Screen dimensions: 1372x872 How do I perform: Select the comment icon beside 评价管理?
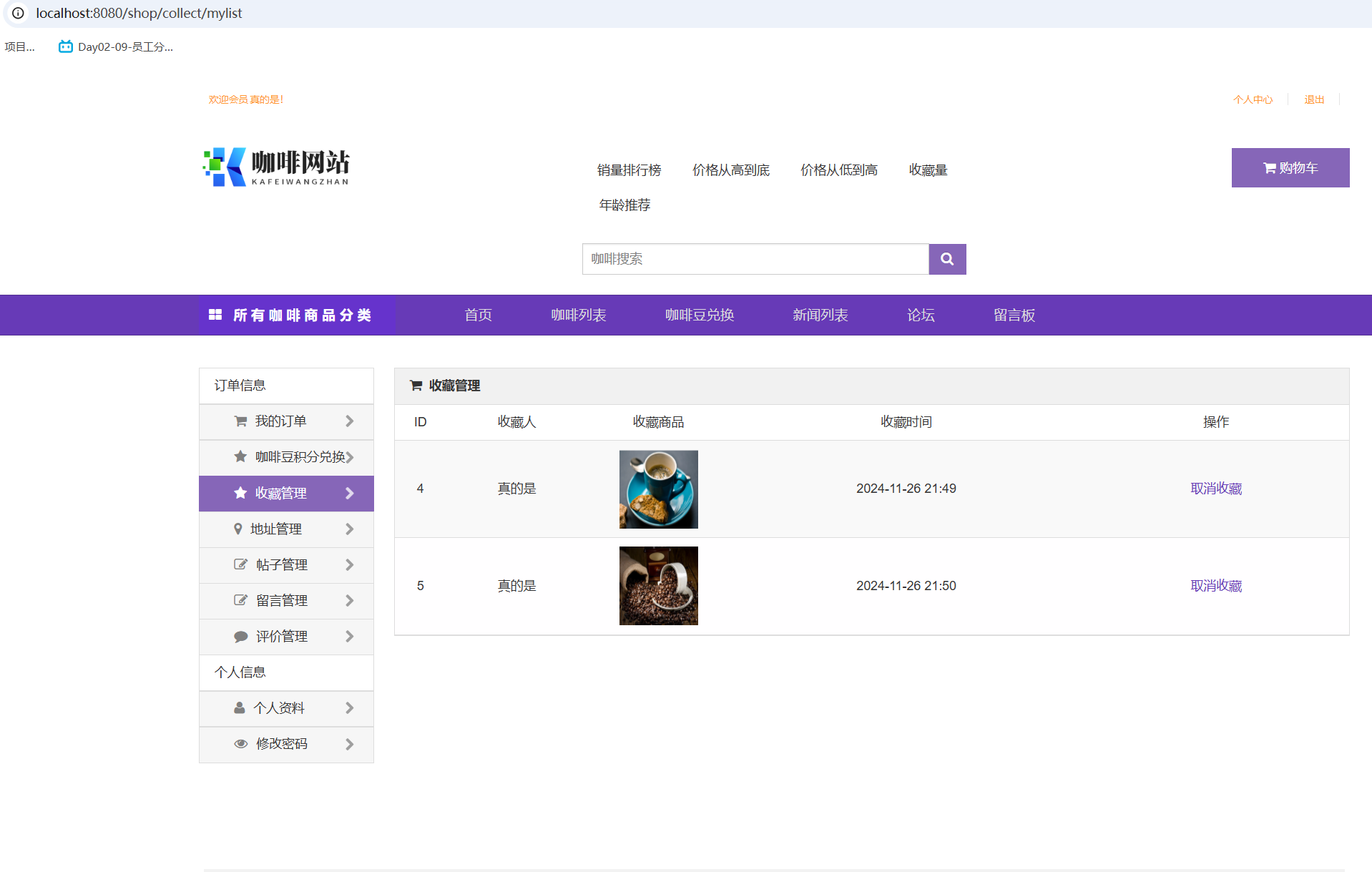click(x=240, y=636)
